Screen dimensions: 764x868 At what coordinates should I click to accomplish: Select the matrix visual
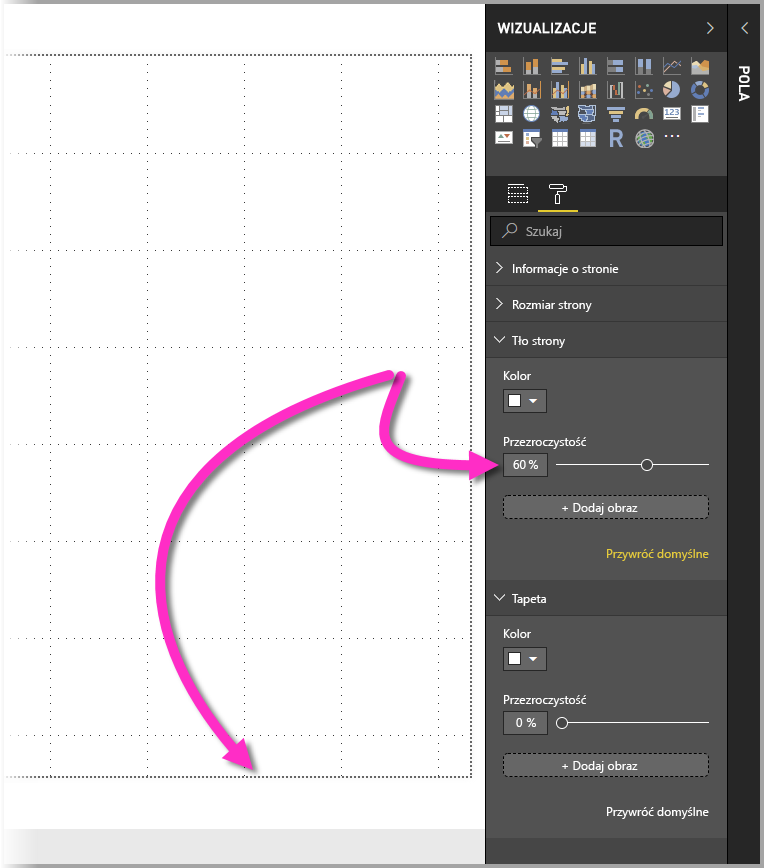tap(588, 138)
